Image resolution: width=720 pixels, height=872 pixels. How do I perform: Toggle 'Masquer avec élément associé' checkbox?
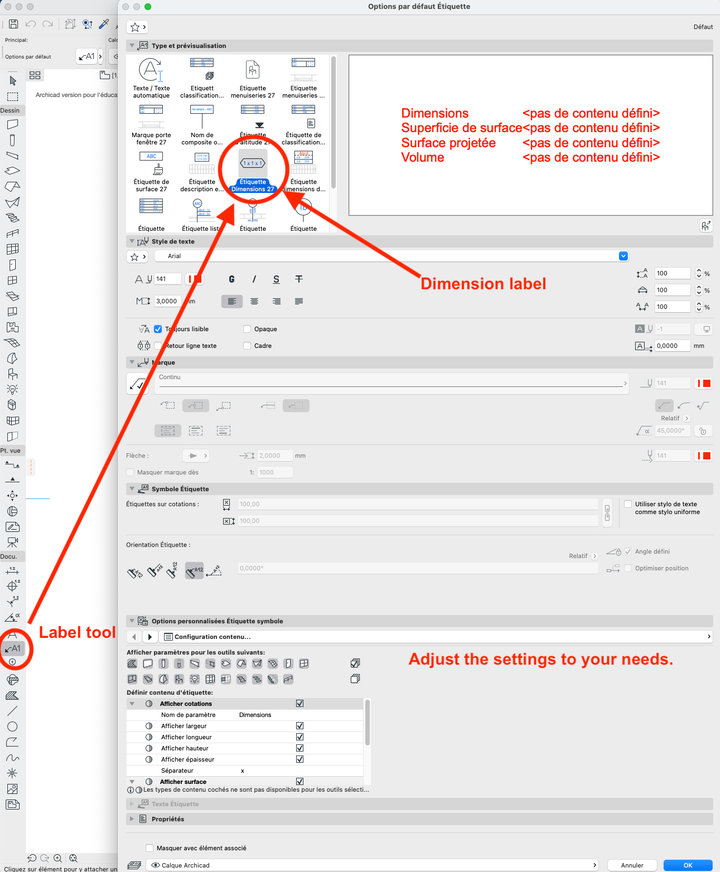coord(149,848)
